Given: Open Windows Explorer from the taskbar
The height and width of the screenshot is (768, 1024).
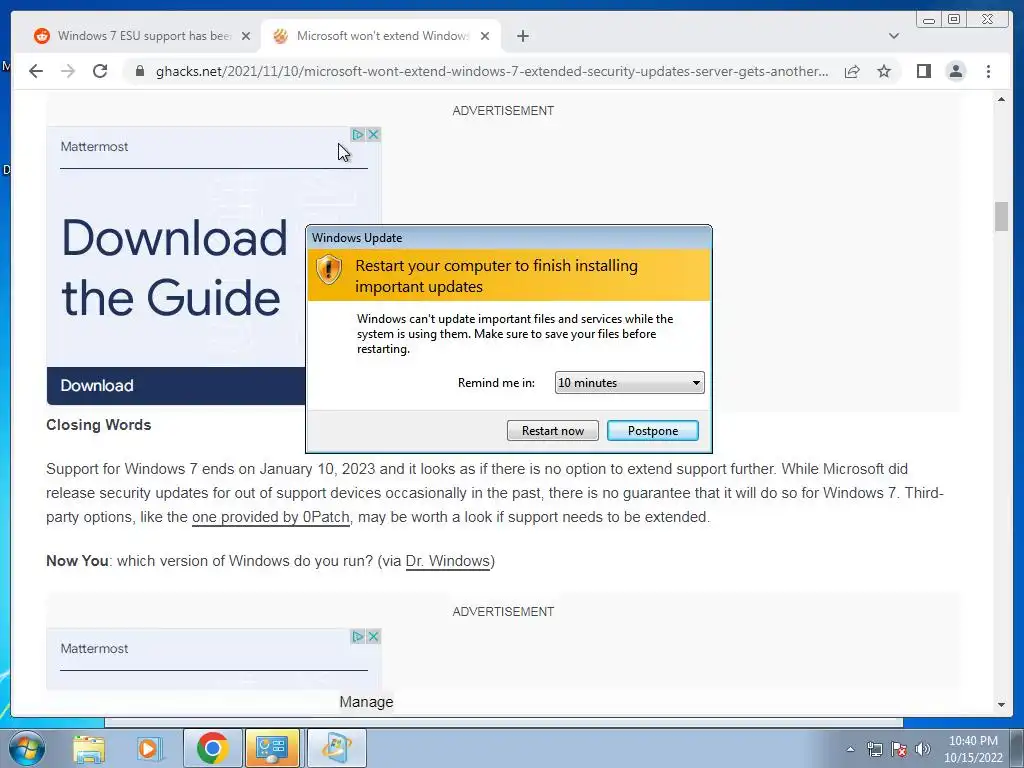Looking at the screenshot, I should 89,748.
